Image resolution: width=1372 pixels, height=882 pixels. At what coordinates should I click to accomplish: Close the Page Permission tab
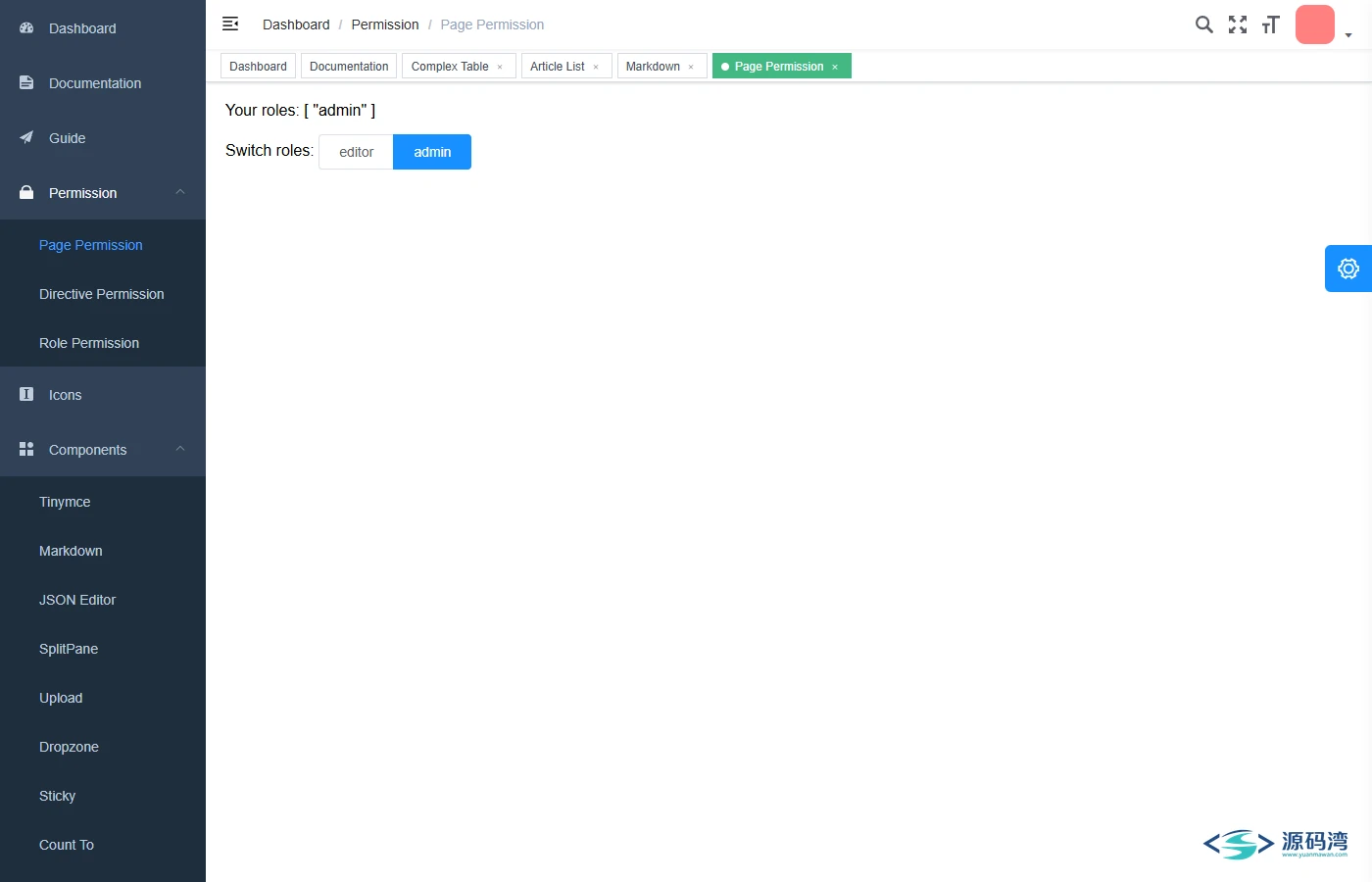[x=835, y=67]
